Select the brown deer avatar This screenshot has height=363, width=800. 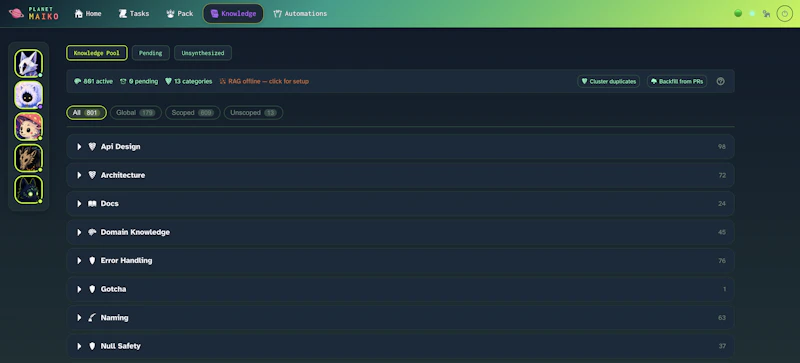tap(29, 158)
